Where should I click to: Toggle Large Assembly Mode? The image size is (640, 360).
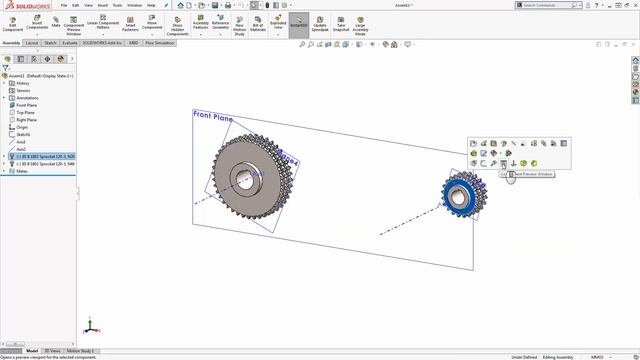click(360, 26)
